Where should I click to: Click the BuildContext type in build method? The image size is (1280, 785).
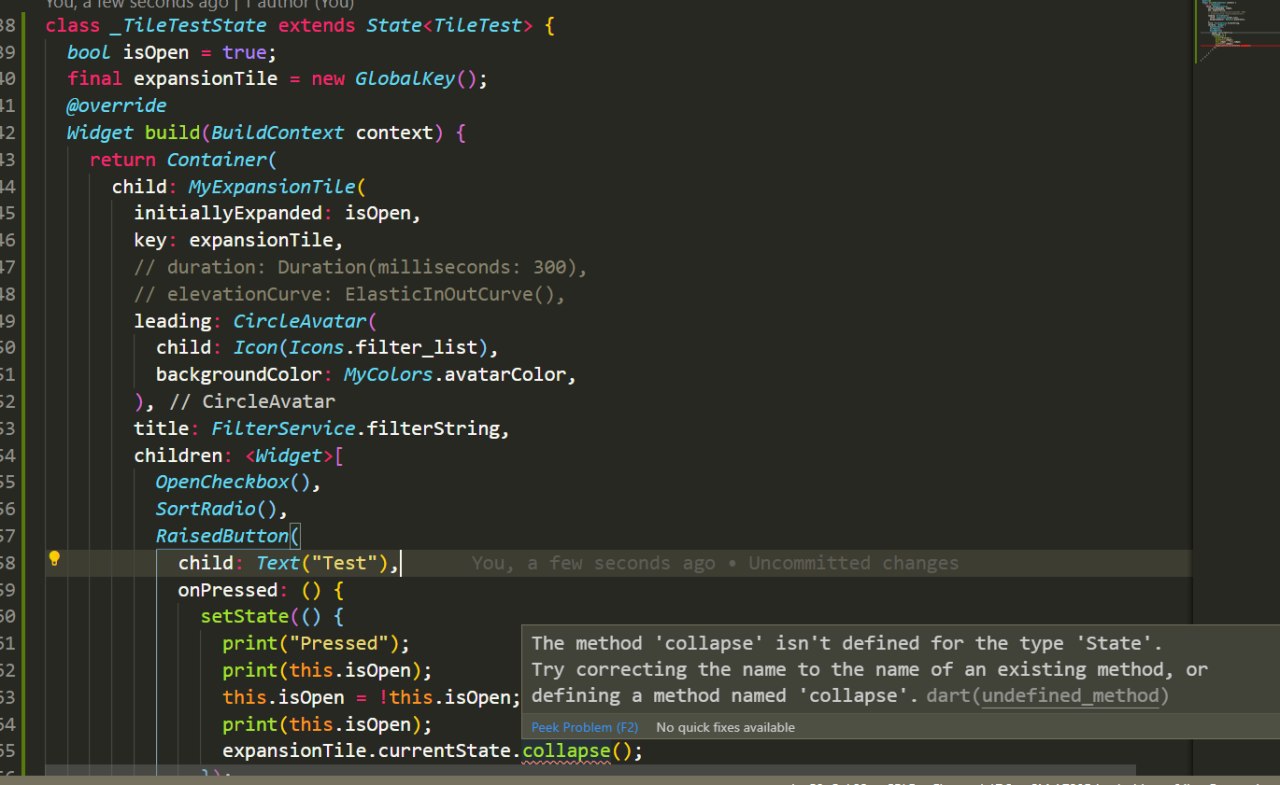278,132
